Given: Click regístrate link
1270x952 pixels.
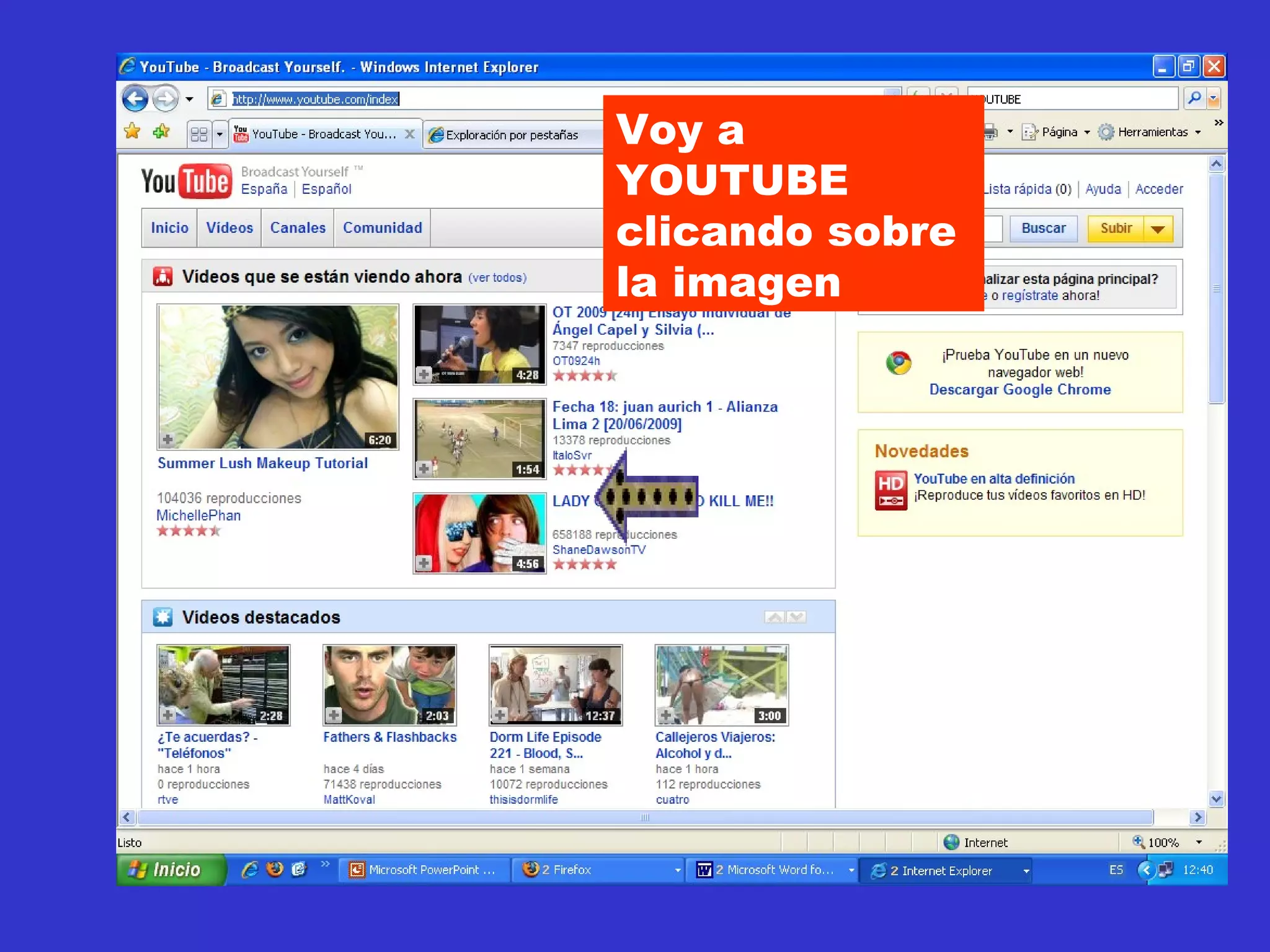Looking at the screenshot, I should (x=1029, y=296).
